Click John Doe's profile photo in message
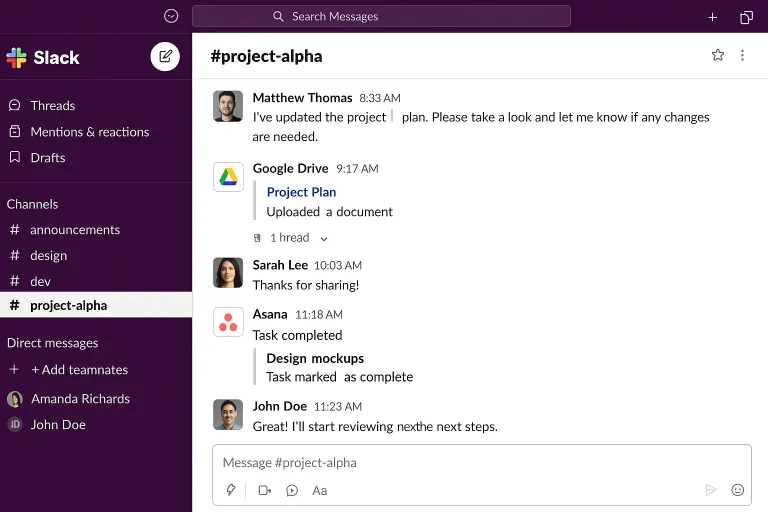The height and width of the screenshot is (512, 768). (x=228, y=414)
